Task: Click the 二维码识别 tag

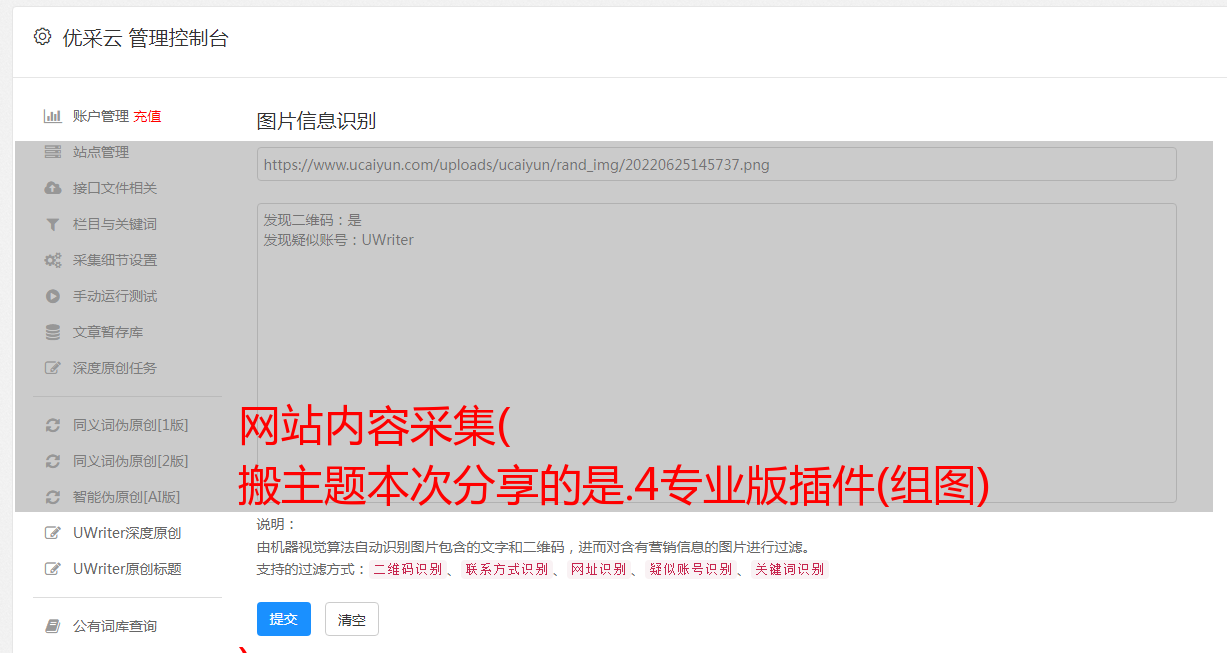Action: pos(407,569)
